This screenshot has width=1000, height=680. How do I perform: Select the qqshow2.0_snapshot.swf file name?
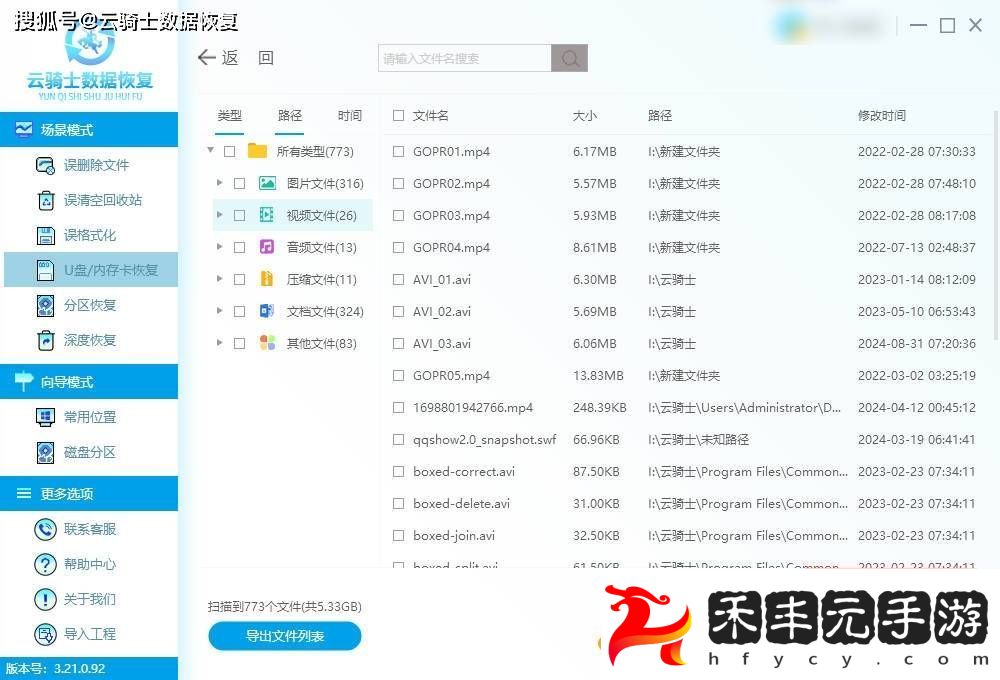point(484,440)
